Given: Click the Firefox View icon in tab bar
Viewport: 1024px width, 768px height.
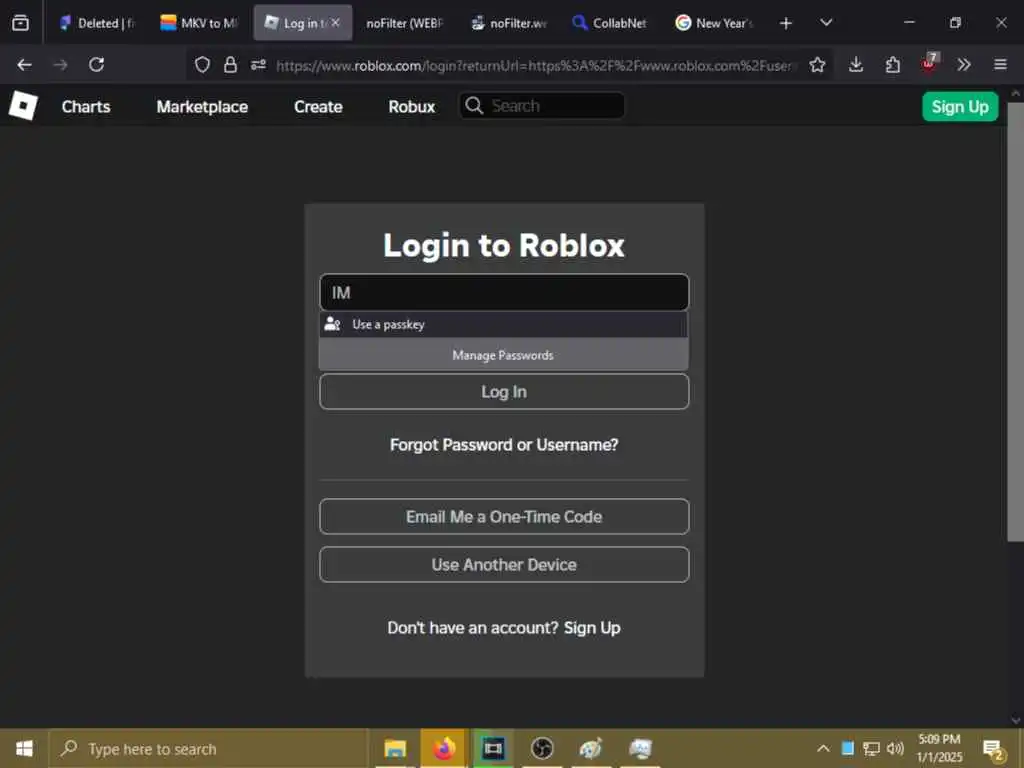Looking at the screenshot, I should pyautogui.click(x=20, y=23).
